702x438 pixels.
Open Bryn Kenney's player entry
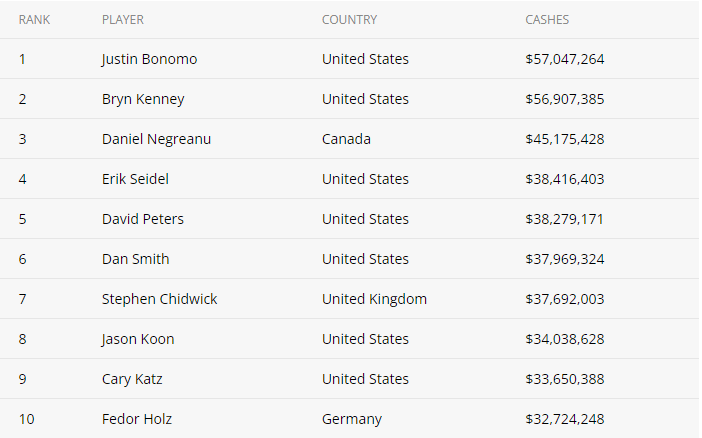(143, 99)
